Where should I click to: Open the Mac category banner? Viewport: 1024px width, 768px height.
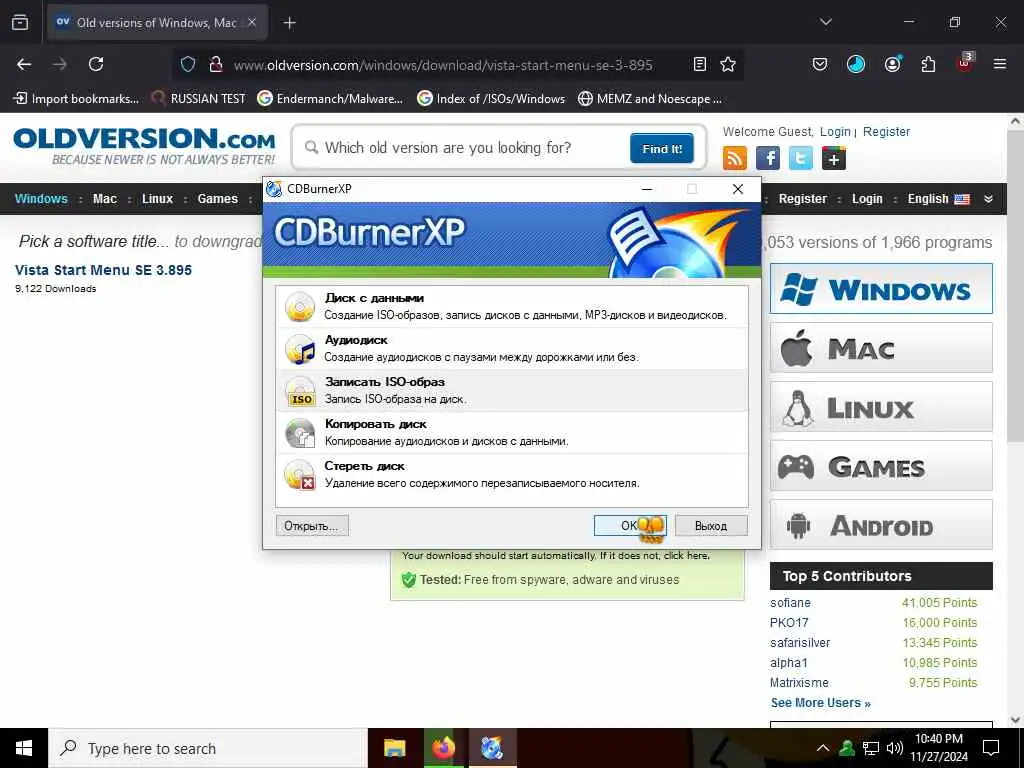(881, 348)
